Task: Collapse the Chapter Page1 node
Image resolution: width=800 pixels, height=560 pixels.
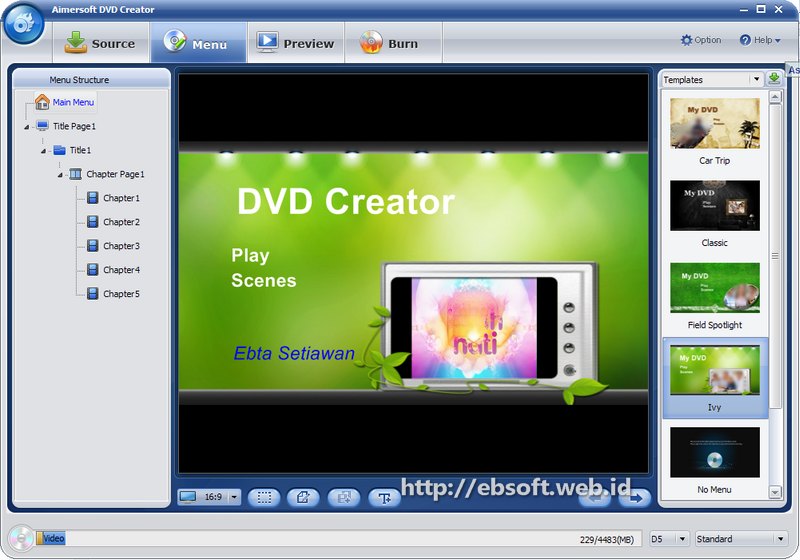Action: pos(60,175)
